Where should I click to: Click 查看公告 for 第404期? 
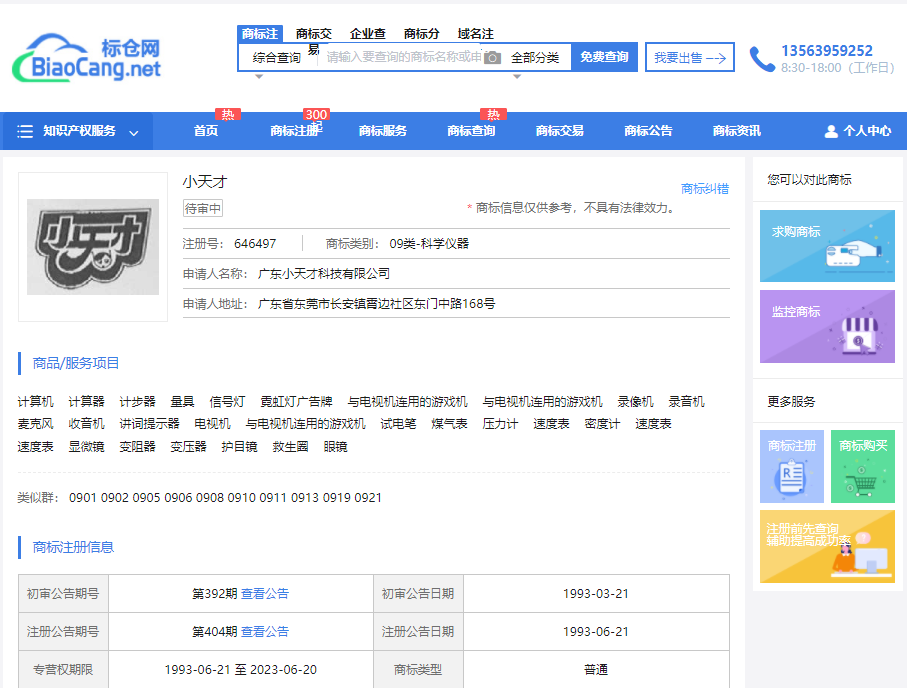coord(265,632)
